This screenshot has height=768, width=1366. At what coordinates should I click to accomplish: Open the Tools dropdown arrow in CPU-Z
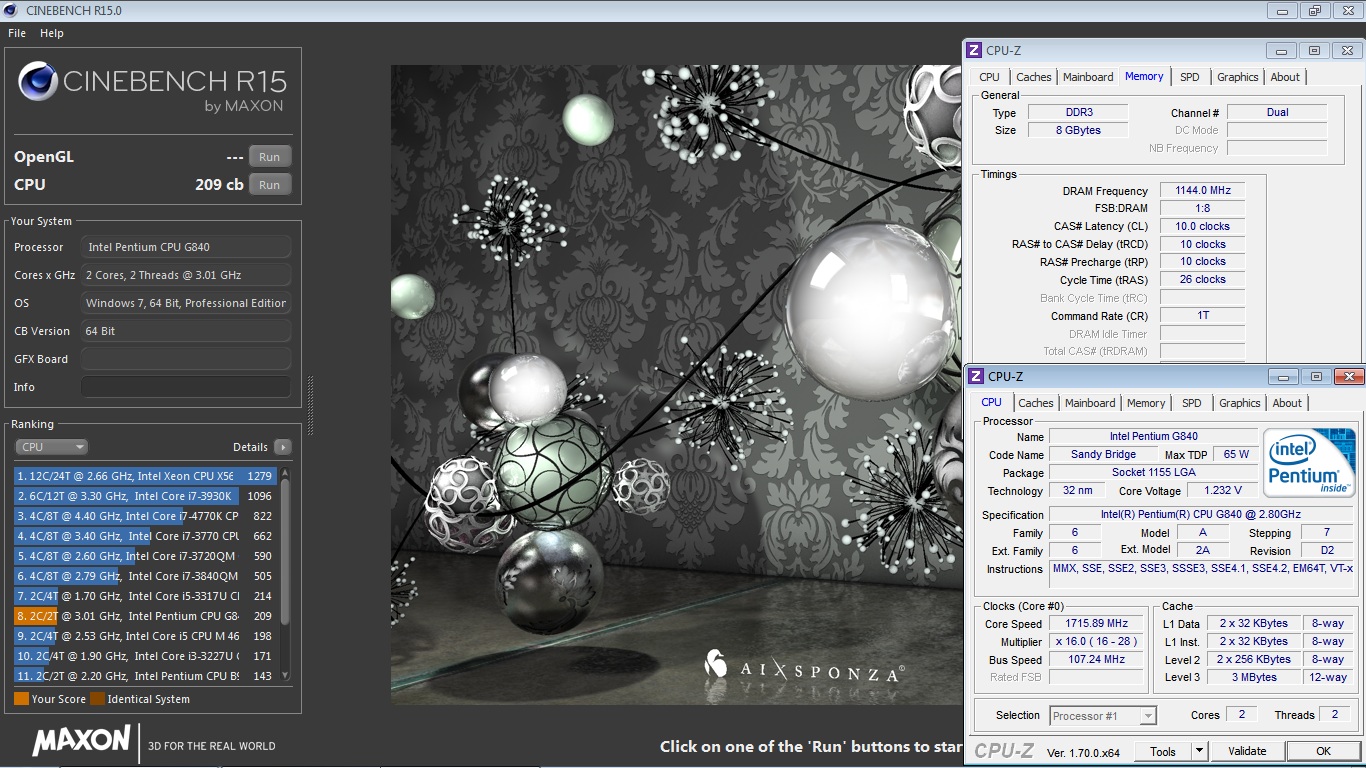pyautogui.click(x=1199, y=751)
